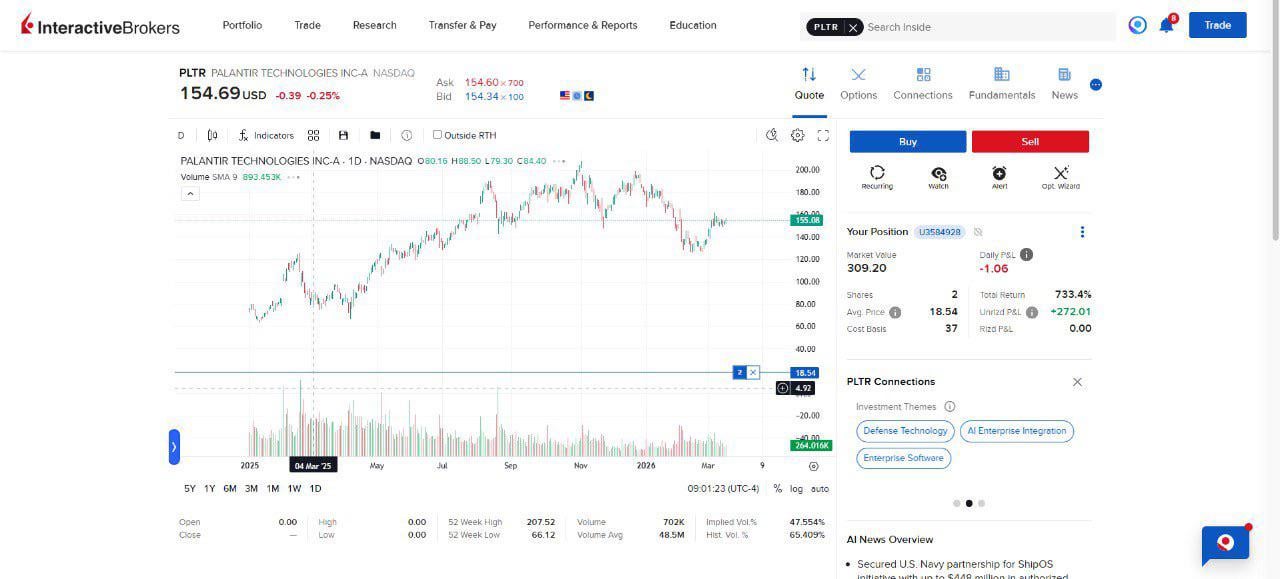This screenshot has height=579, width=1280.
Task: Enter fullscreen chart mode
Action: pos(823,135)
